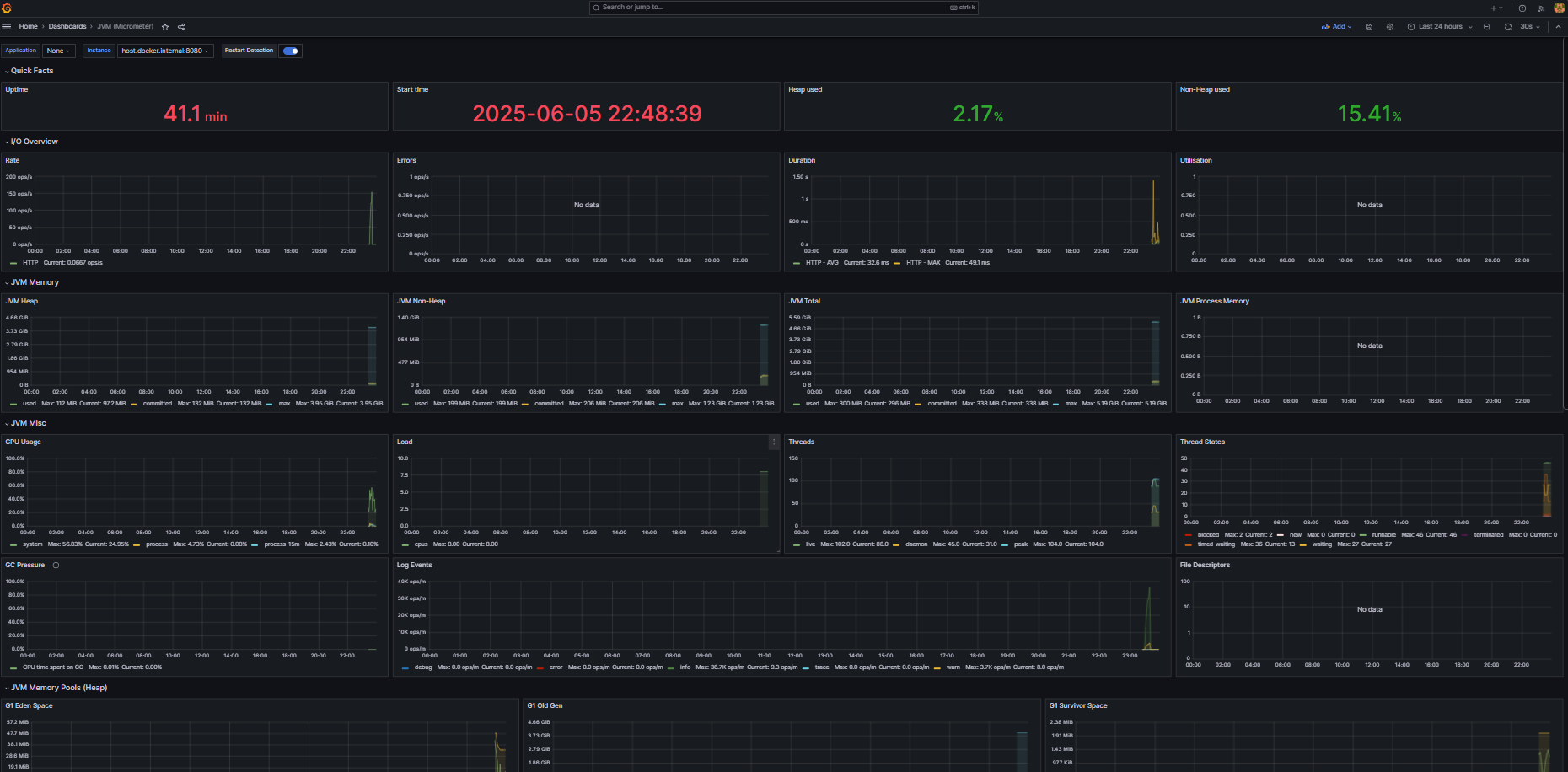Toggle HTTP - MAX series in Duration legend
Screen dimensions: 1568x772
click(x=922, y=263)
